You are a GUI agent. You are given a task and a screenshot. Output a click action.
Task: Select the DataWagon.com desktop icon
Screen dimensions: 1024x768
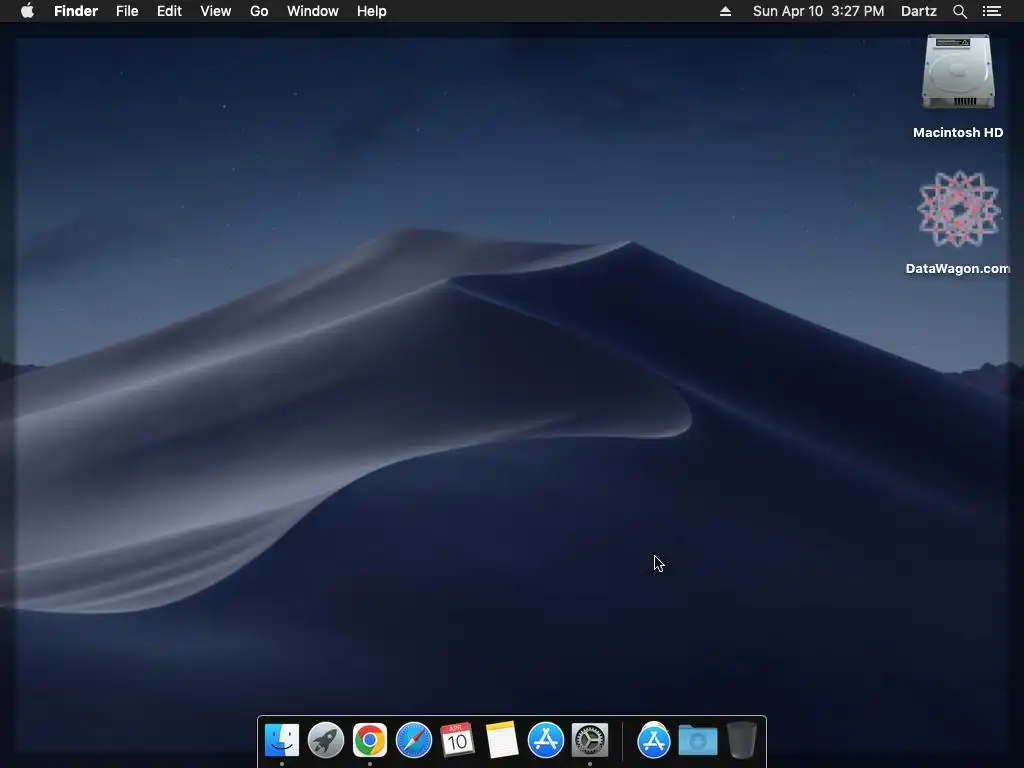tap(958, 209)
